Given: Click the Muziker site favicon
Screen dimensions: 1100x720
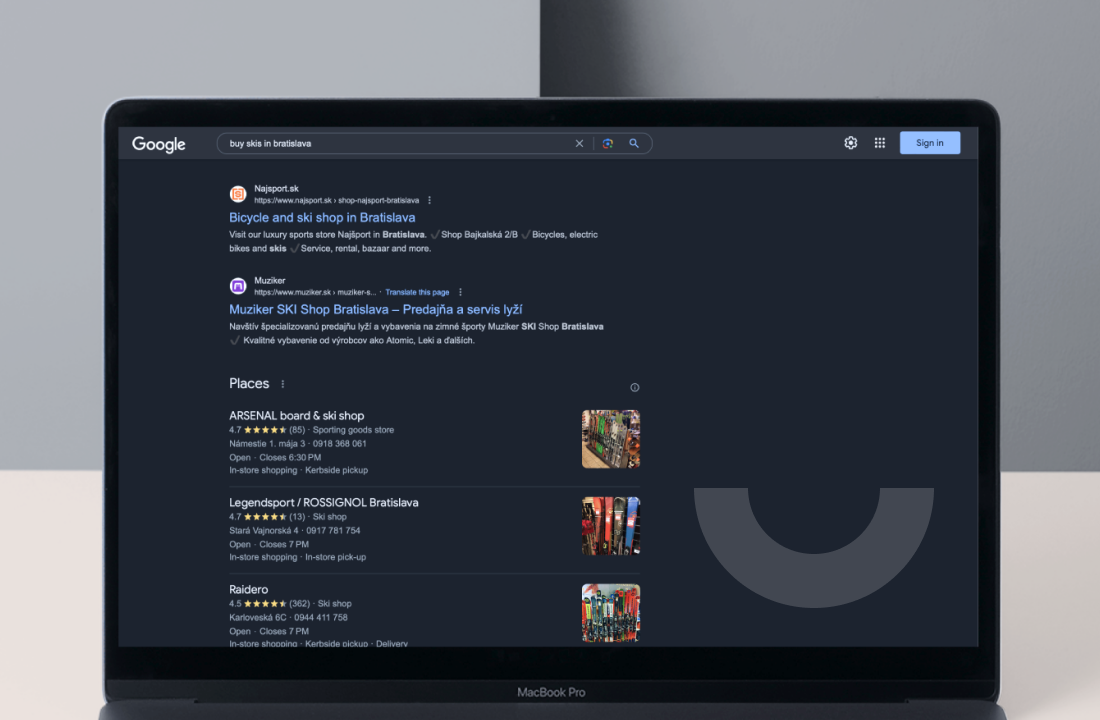Looking at the screenshot, I should [x=238, y=286].
